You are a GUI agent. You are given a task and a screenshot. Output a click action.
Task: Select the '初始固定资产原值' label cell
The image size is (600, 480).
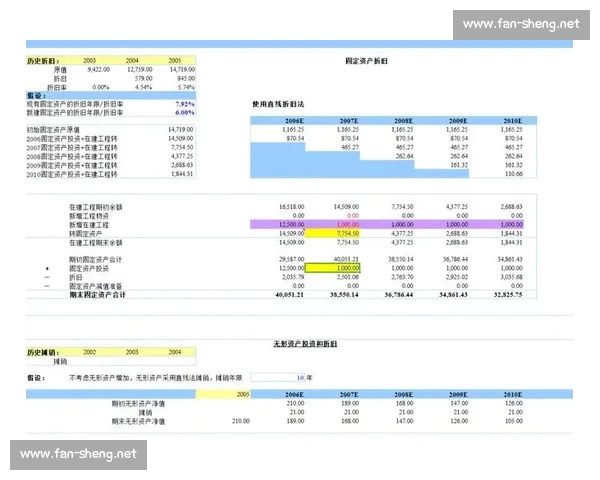(x=53, y=130)
